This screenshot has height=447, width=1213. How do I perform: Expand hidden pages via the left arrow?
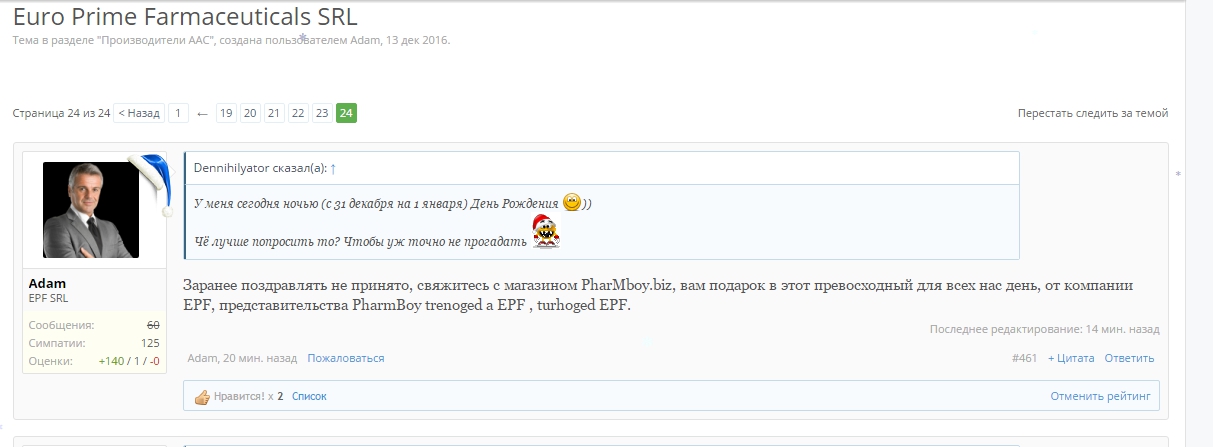click(202, 114)
